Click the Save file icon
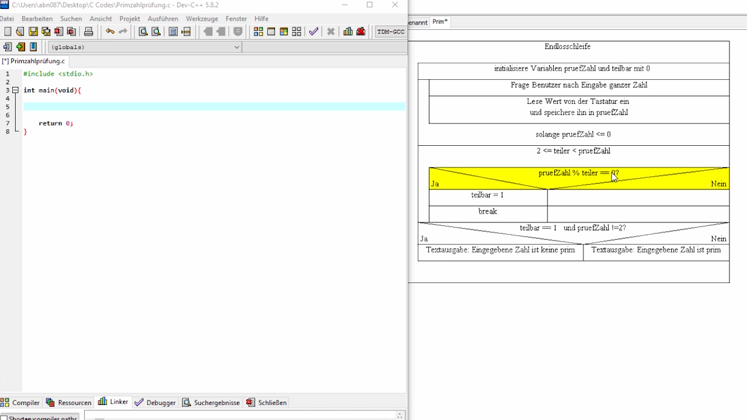747x420 pixels. 33,32
